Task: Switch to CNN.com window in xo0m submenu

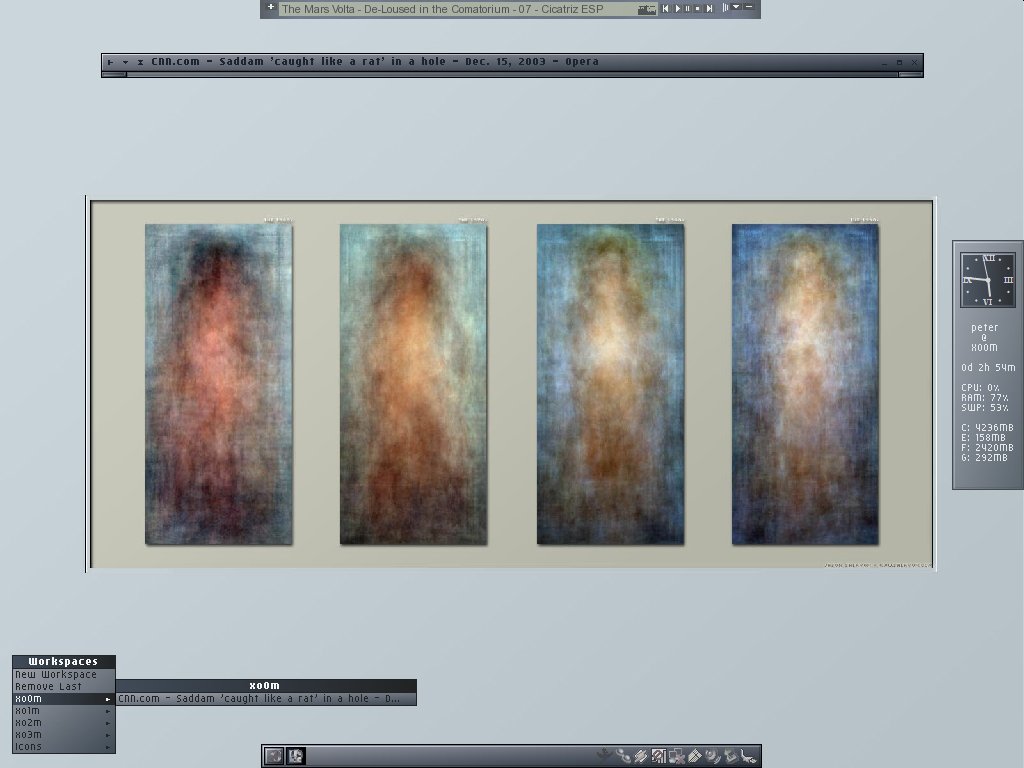Action: pos(265,699)
